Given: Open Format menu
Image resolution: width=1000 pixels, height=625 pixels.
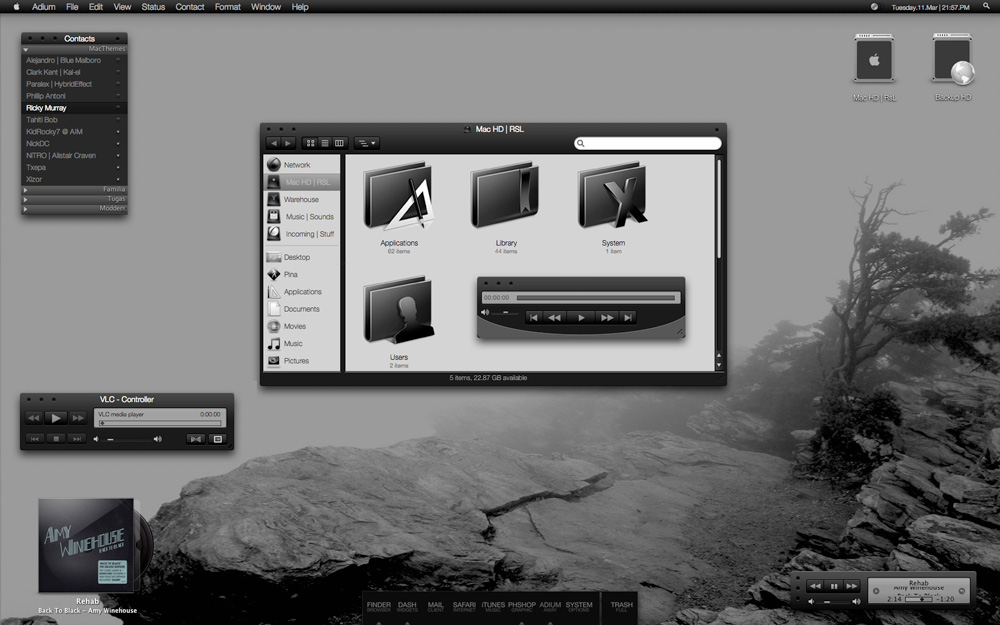Looking at the screenshot, I should 228,6.
